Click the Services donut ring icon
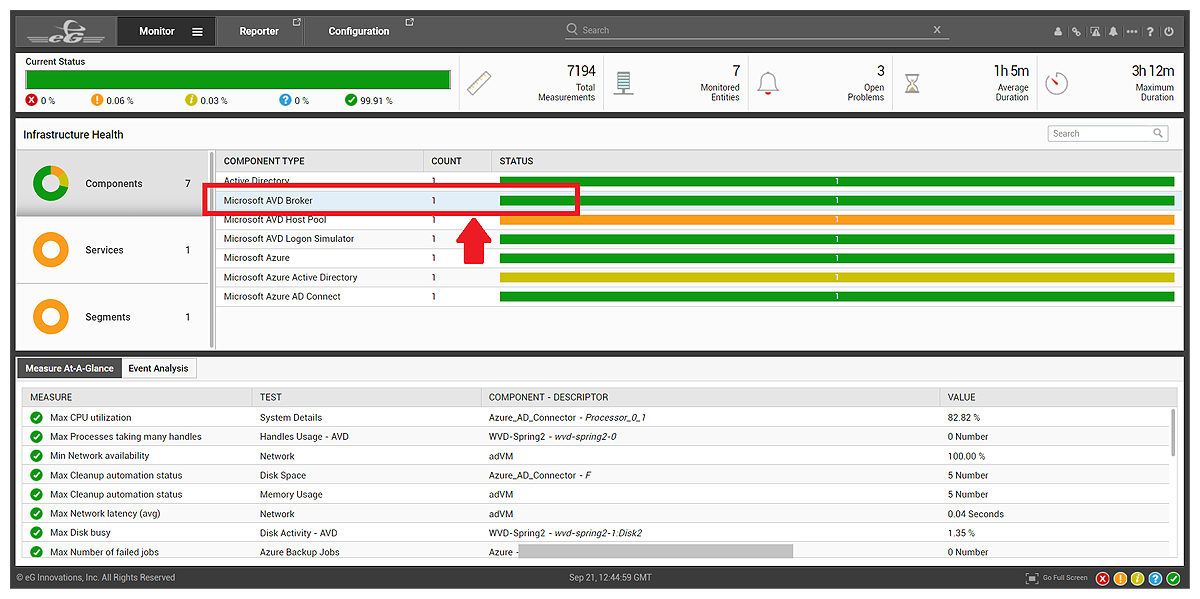 click(50, 250)
